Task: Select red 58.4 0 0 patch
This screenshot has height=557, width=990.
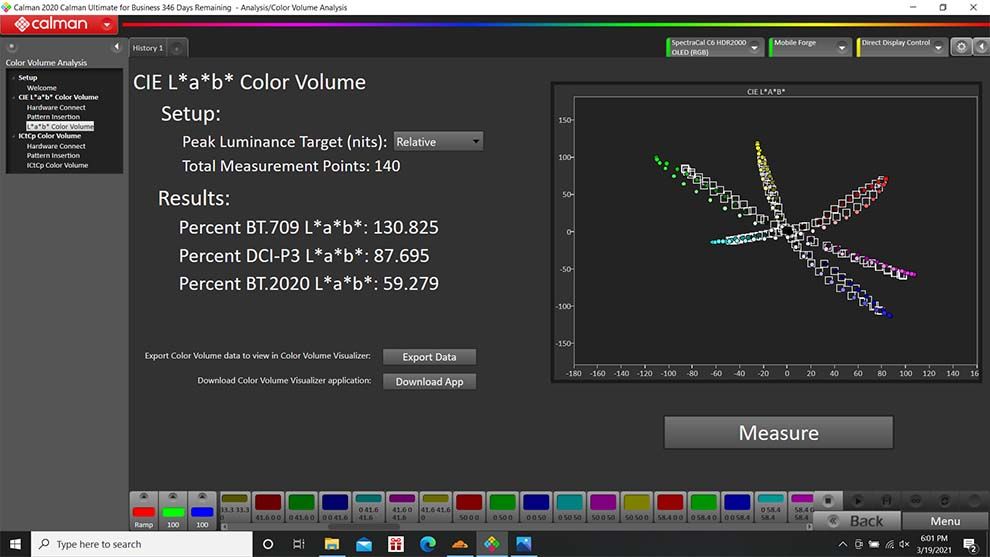Action: click(x=670, y=507)
